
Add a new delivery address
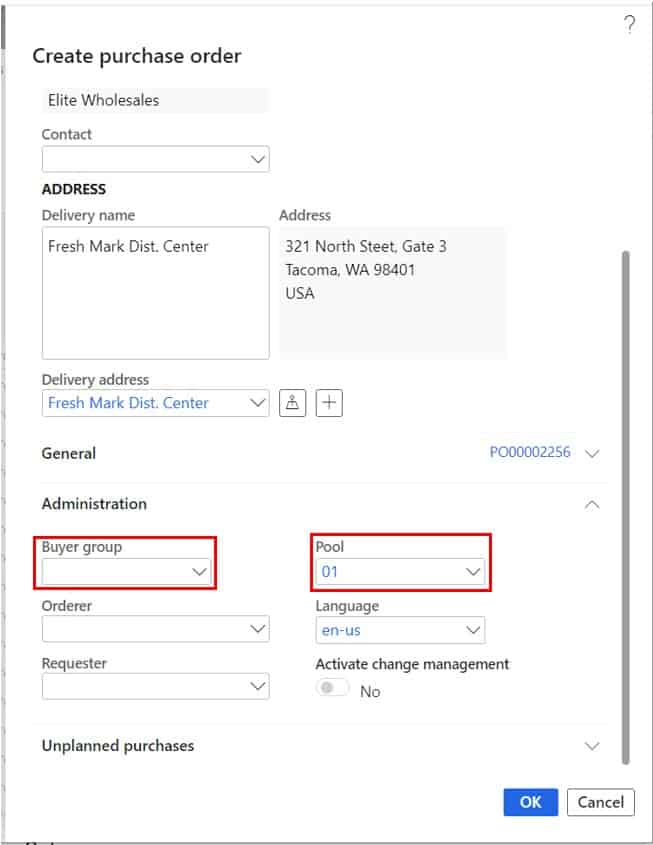tap(331, 402)
